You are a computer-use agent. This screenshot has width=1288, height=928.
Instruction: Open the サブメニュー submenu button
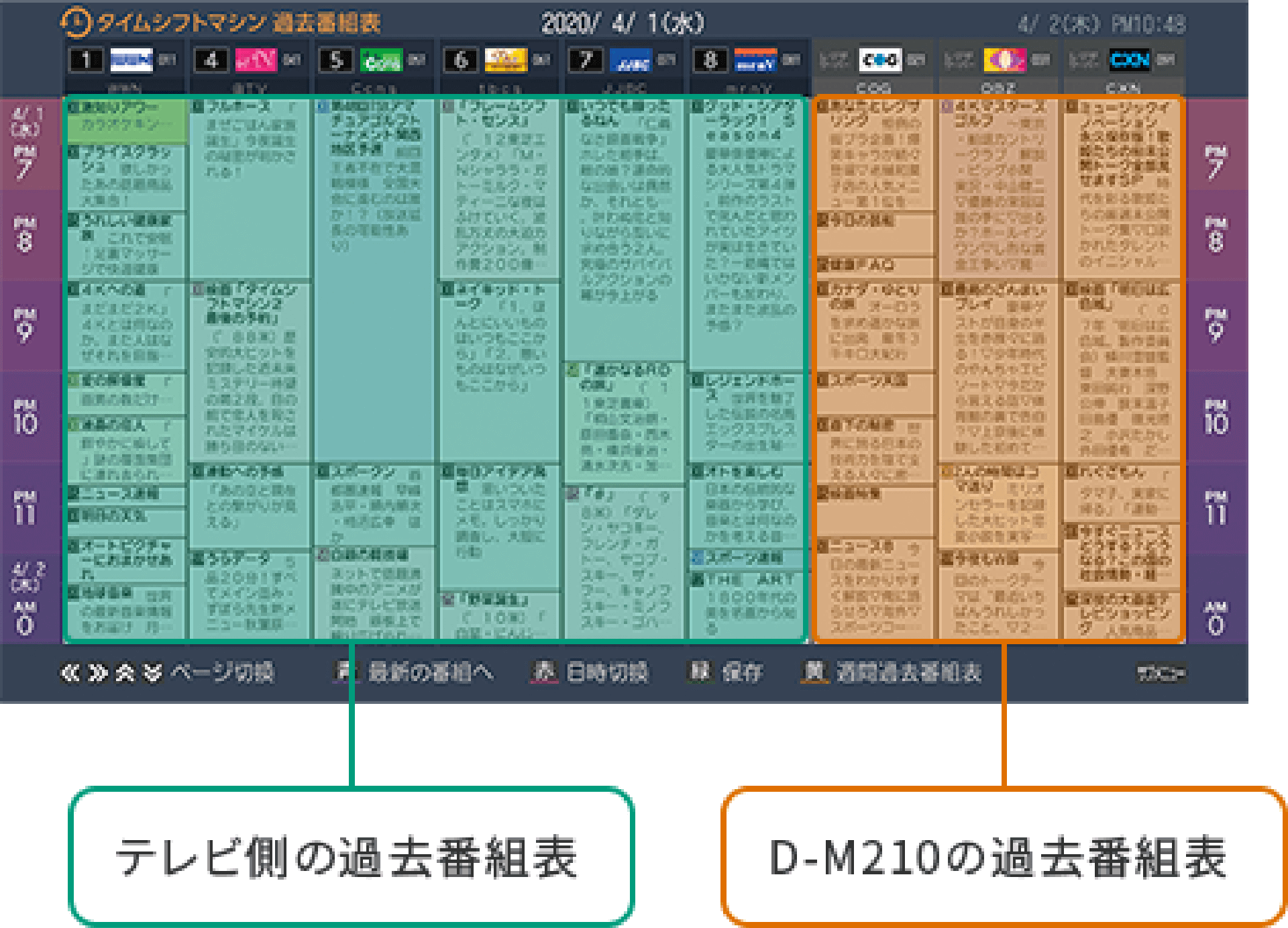(x=1161, y=673)
